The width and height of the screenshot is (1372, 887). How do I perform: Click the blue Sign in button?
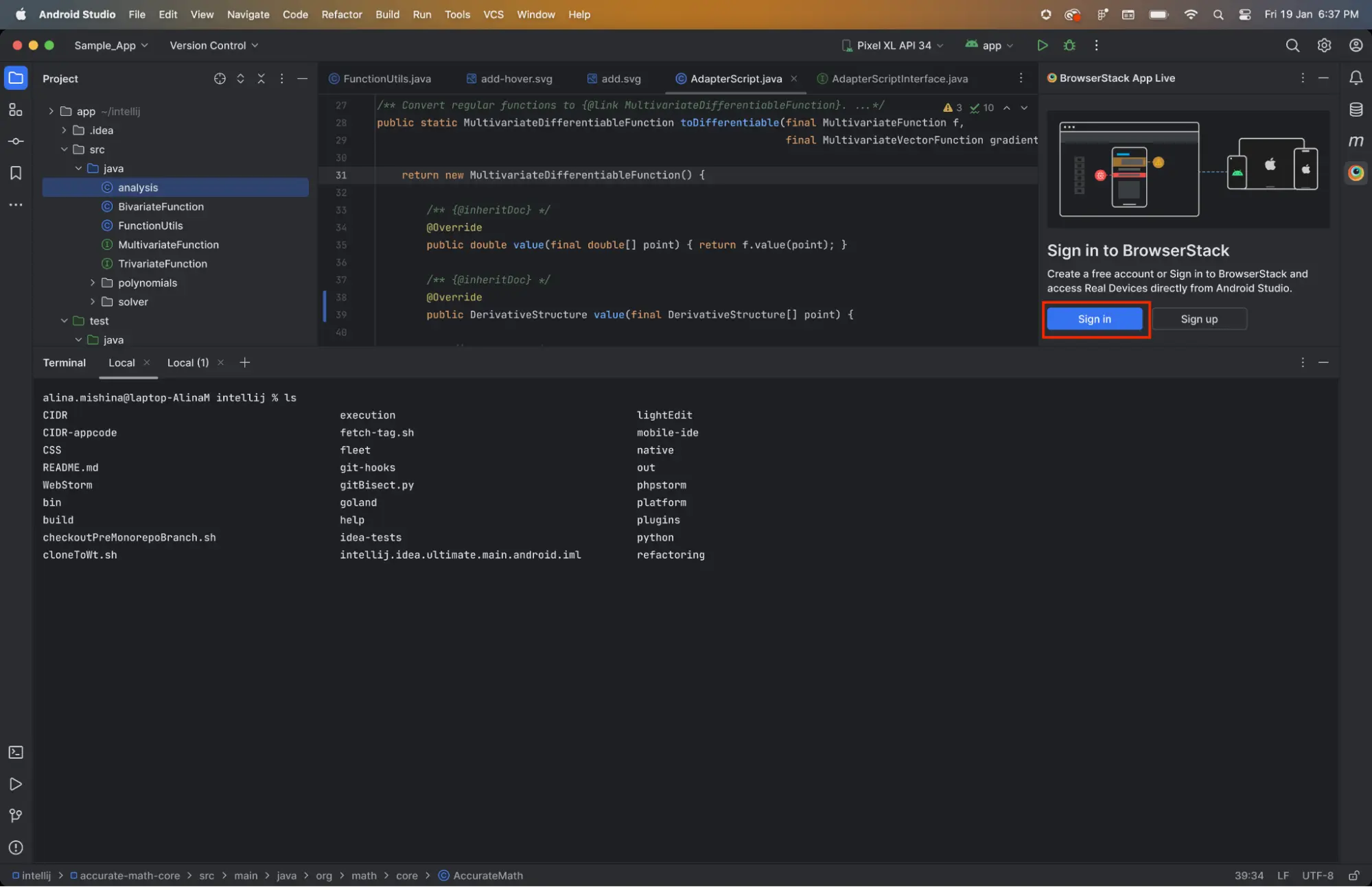[x=1094, y=319]
